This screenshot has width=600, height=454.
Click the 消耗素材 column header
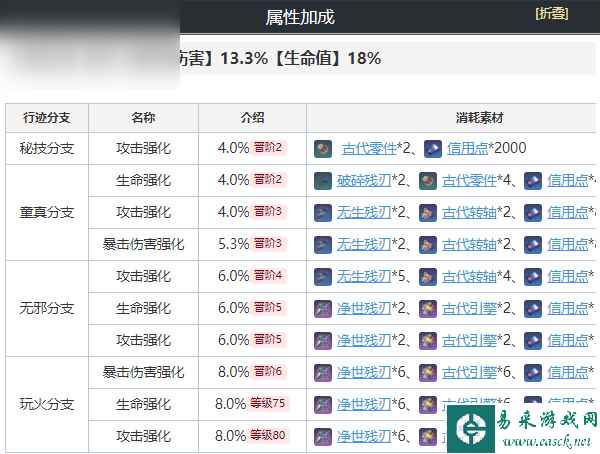tap(453, 117)
